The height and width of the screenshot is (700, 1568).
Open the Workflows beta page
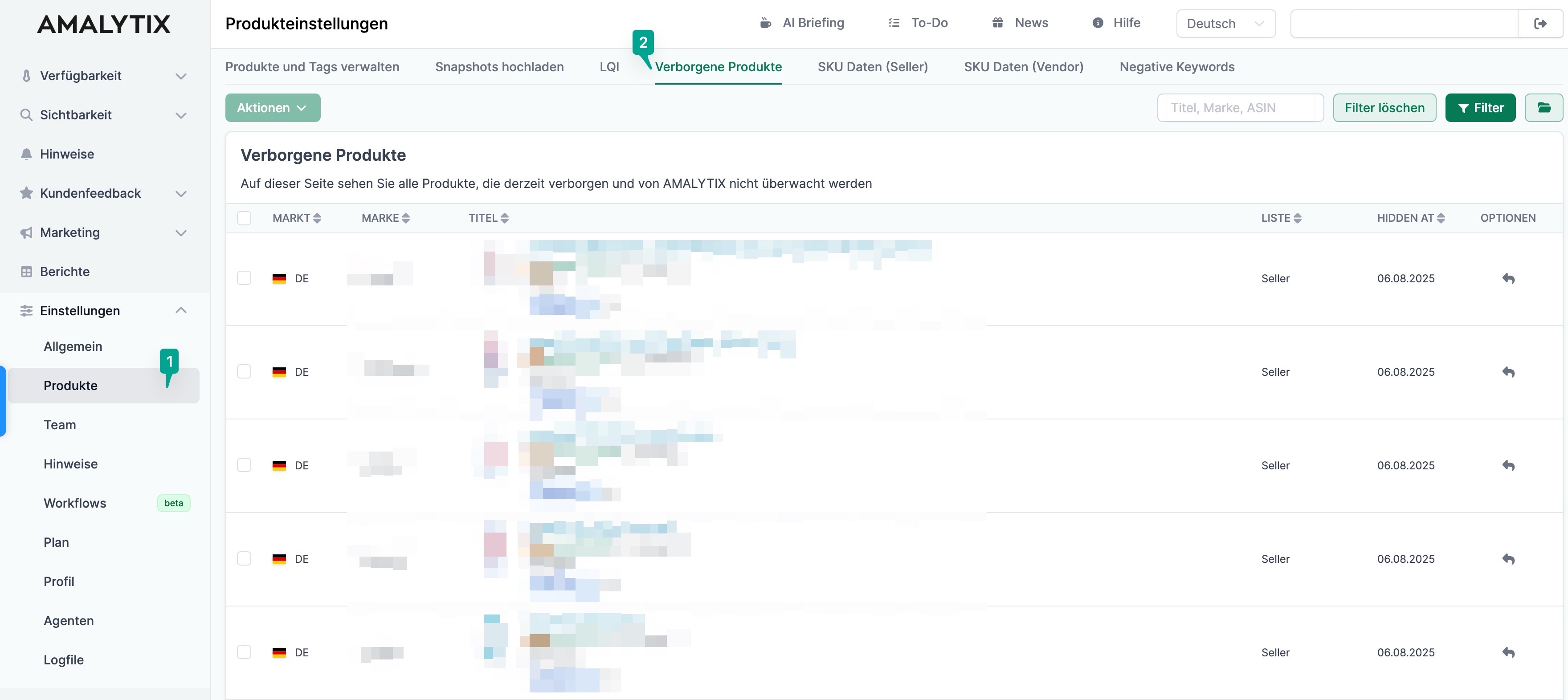[74, 503]
